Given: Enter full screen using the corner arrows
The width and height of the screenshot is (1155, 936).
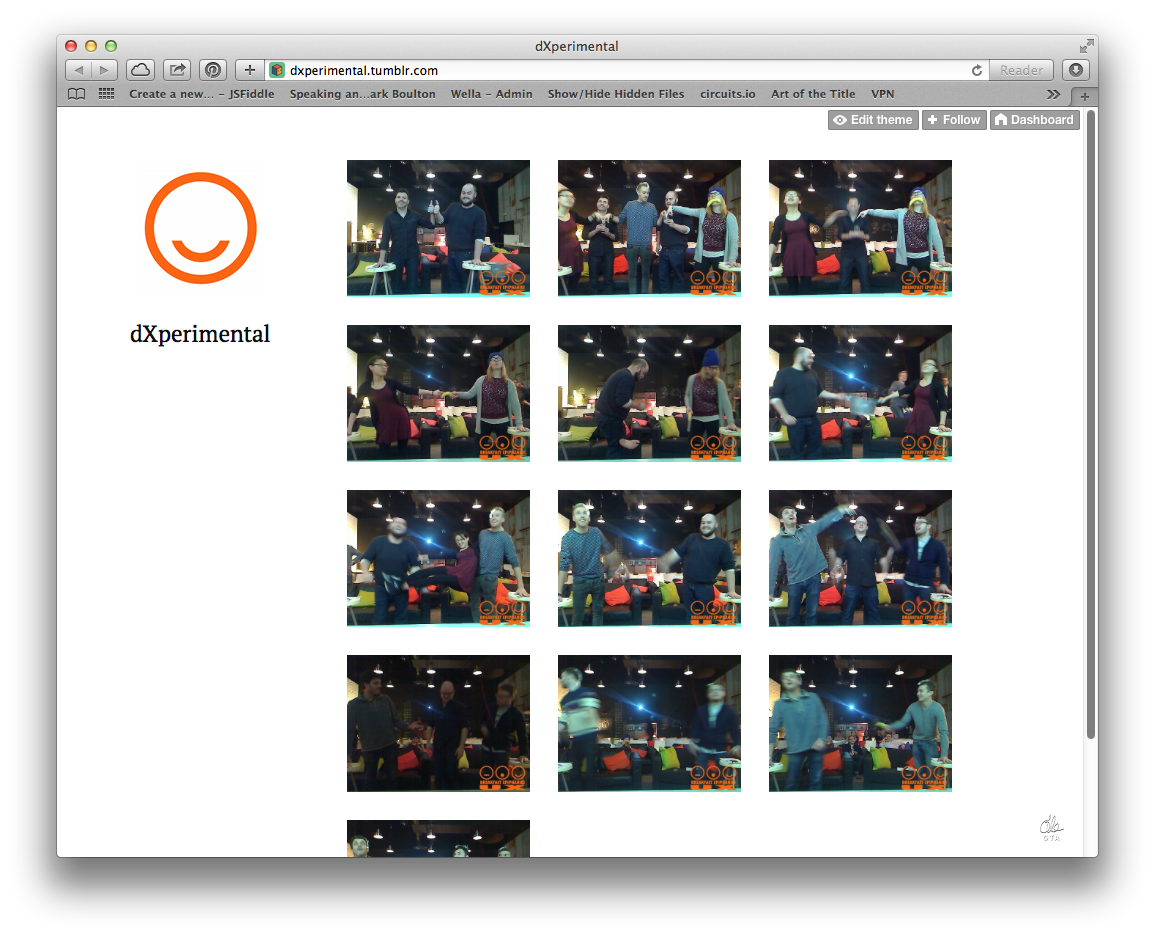Looking at the screenshot, I should [1086, 46].
